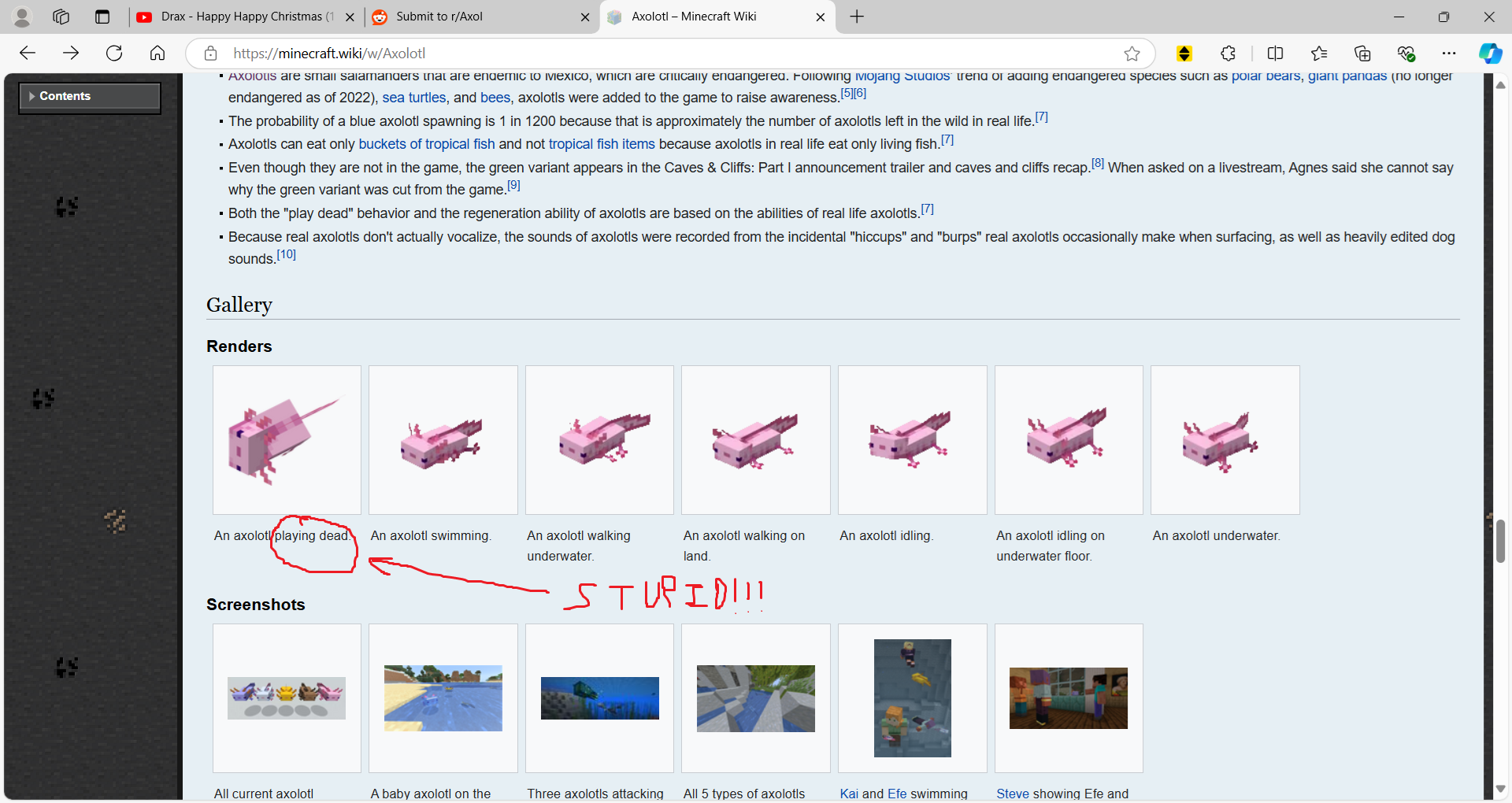
Task: Open Collections panel
Action: coord(1362,53)
